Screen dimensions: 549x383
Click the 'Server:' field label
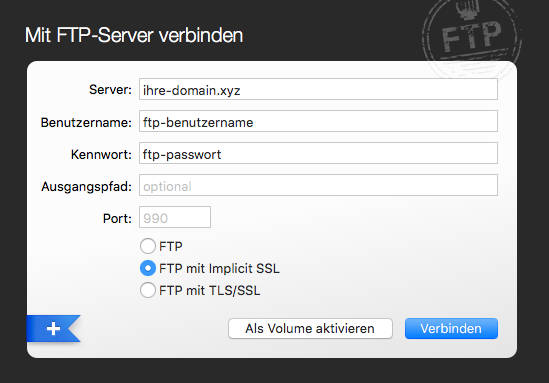[110, 90]
